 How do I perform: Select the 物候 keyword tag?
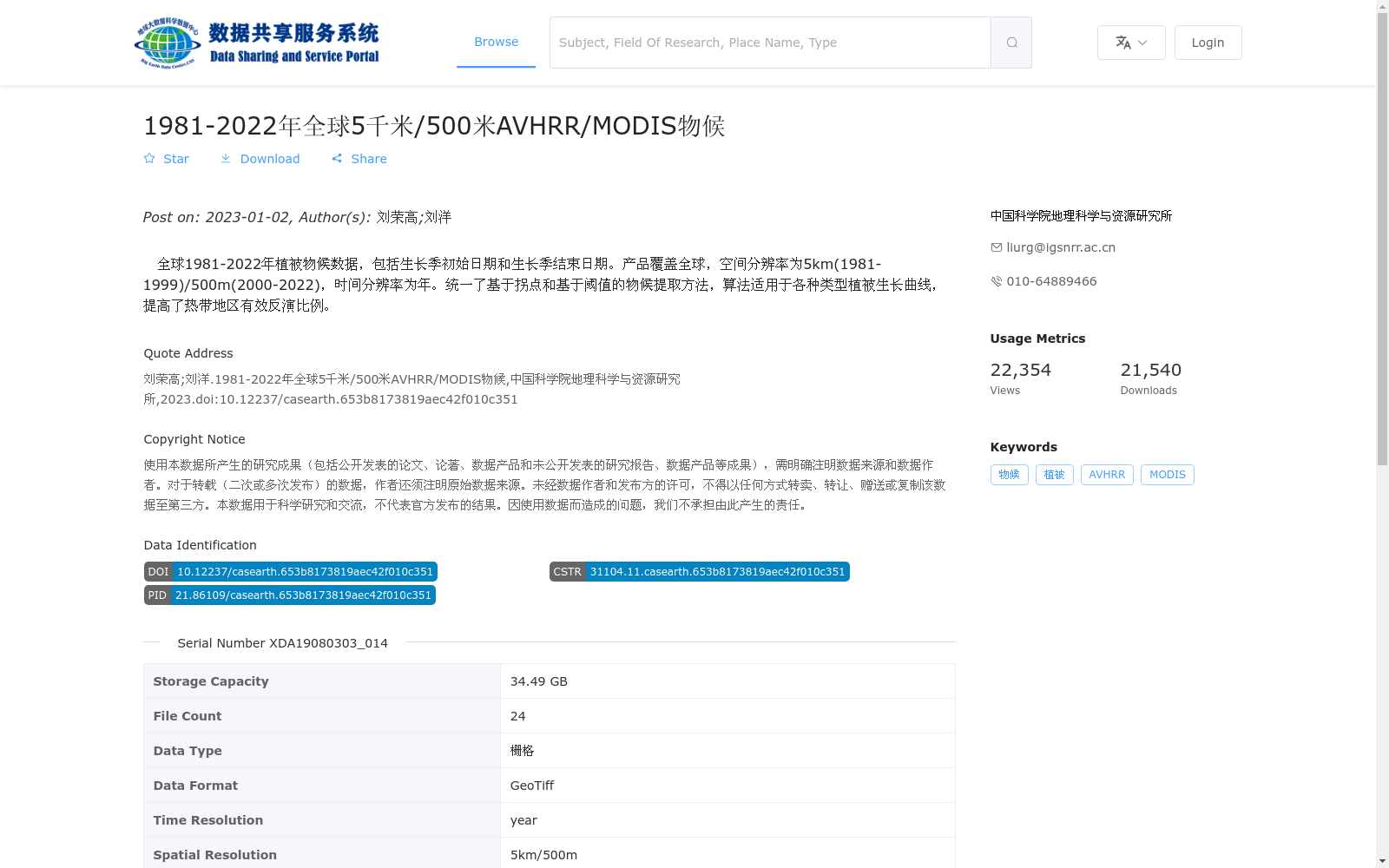tap(1009, 475)
